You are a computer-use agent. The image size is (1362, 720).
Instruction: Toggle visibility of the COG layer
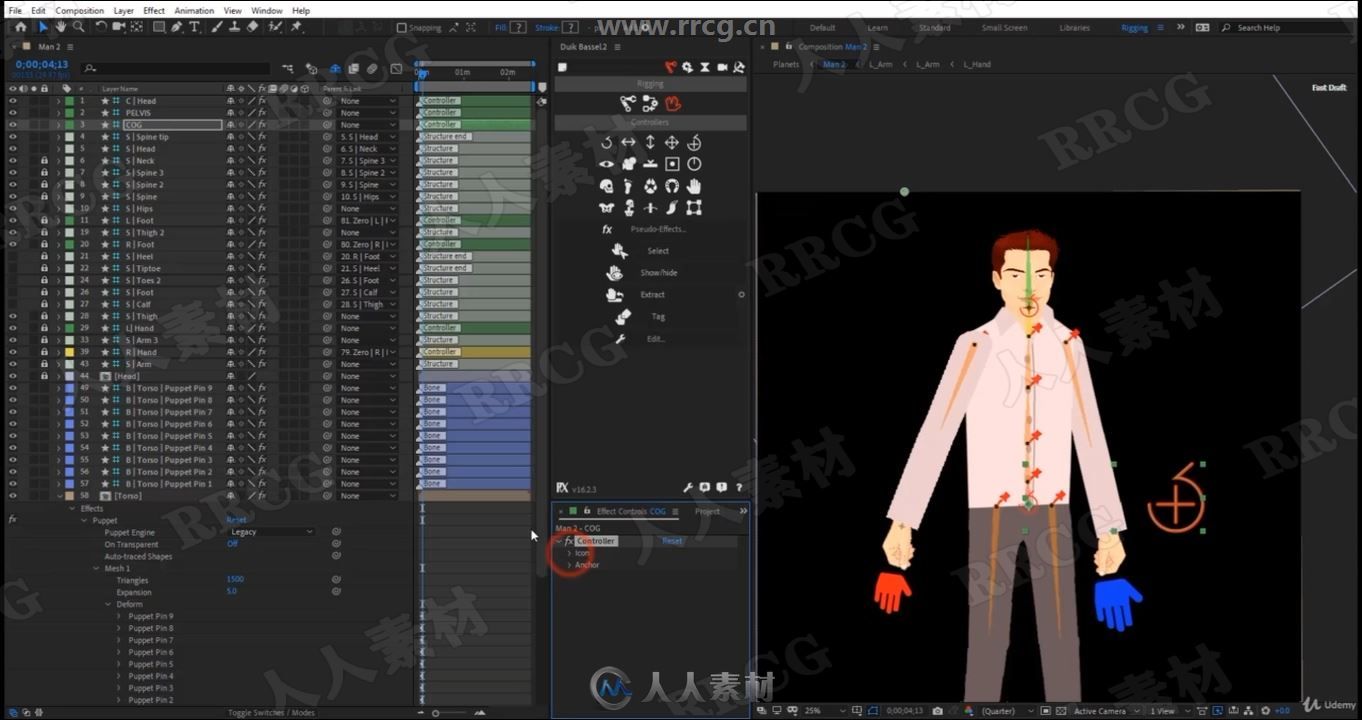tap(12, 125)
